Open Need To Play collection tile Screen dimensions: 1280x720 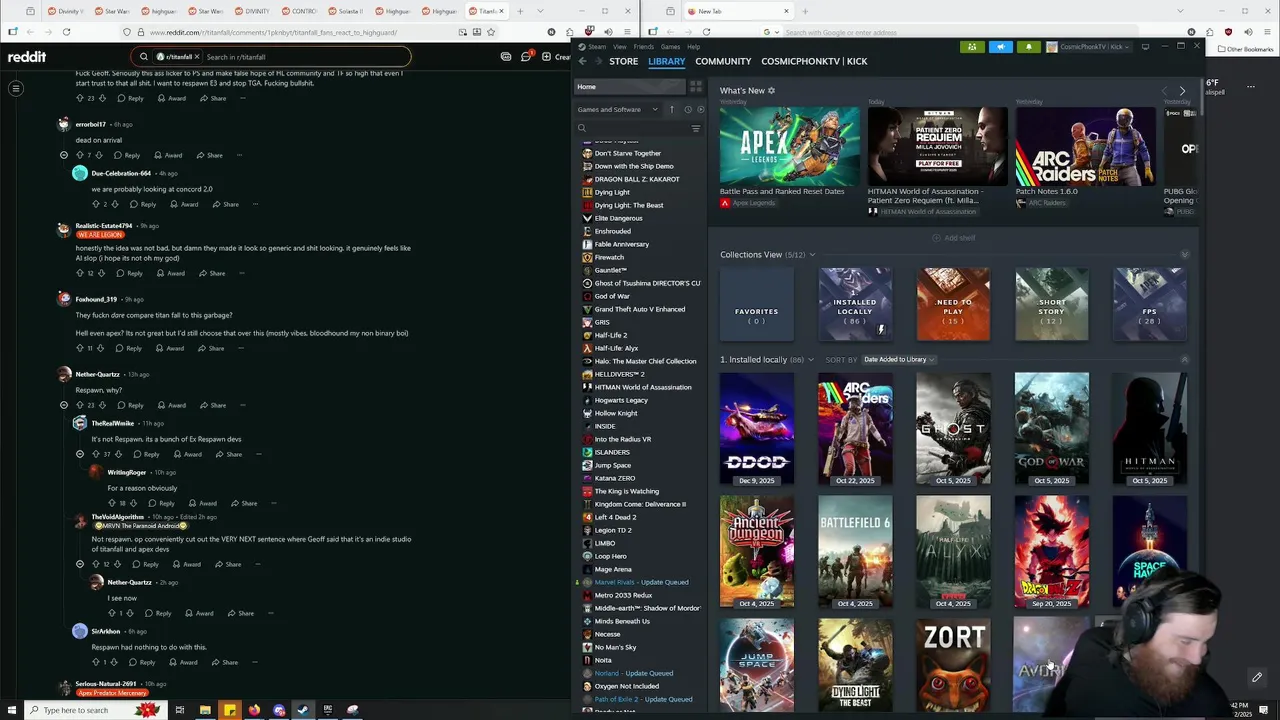pyautogui.click(x=953, y=304)
